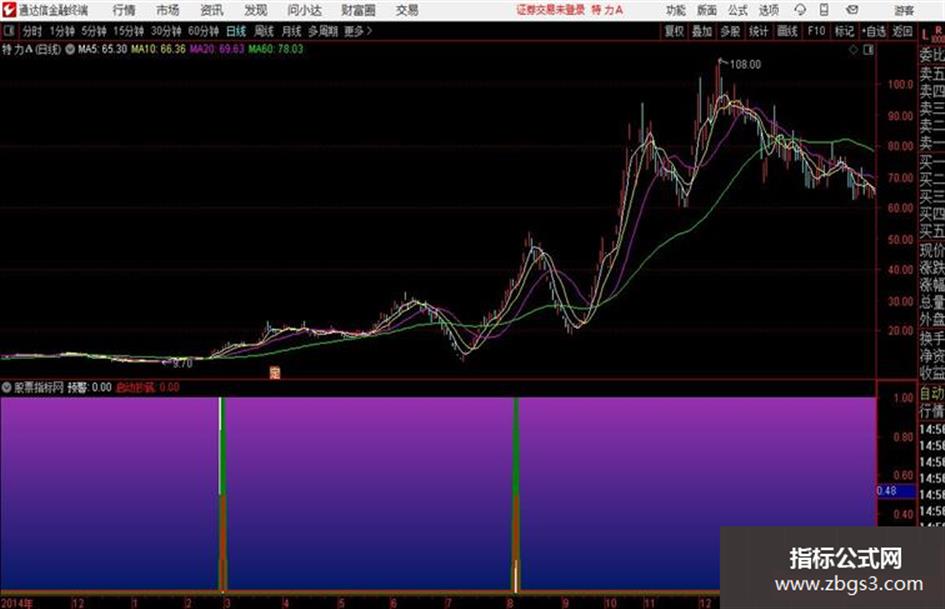
Task: Click the 2014年 label on time axis
Action: (17, 603)
